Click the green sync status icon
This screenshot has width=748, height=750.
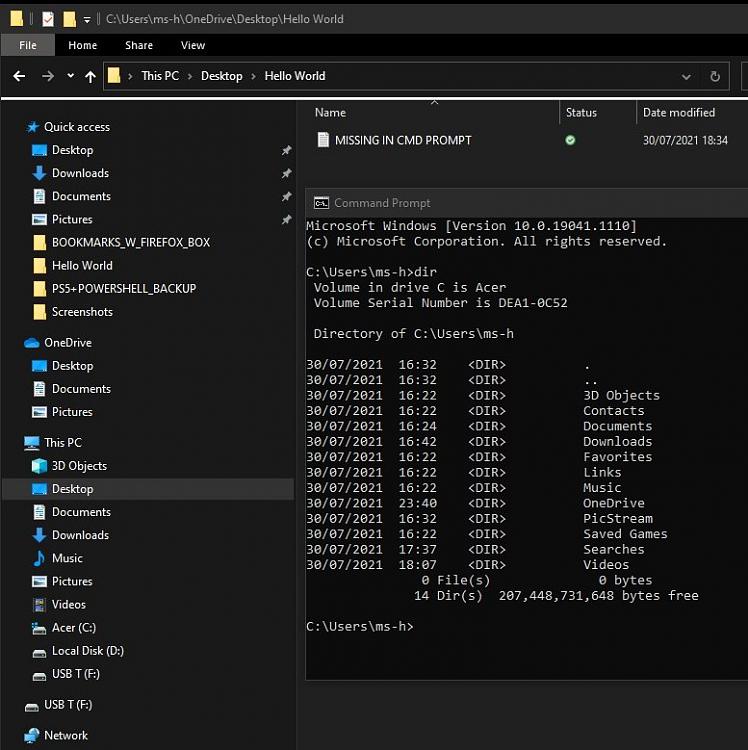570,140
